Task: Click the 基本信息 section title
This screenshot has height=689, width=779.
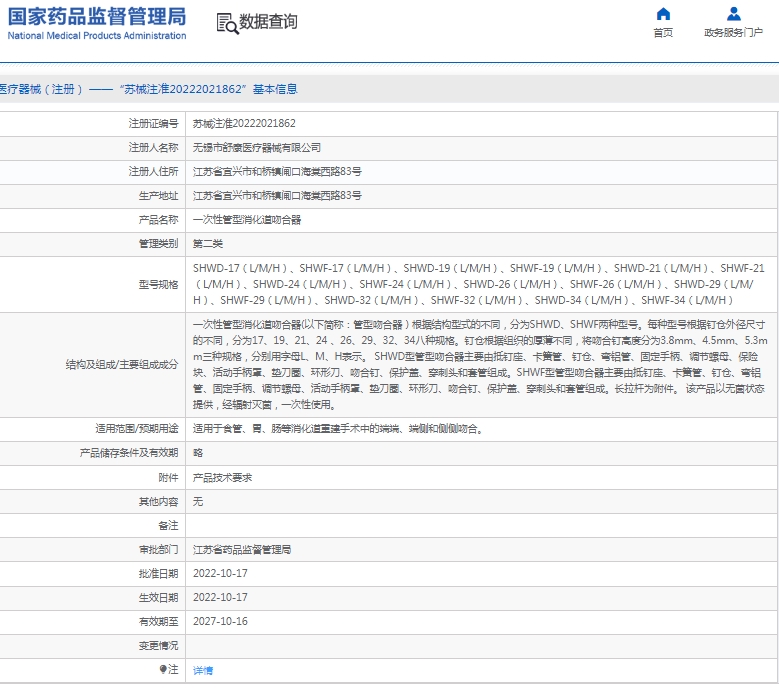Action: [x=275, y=89]
